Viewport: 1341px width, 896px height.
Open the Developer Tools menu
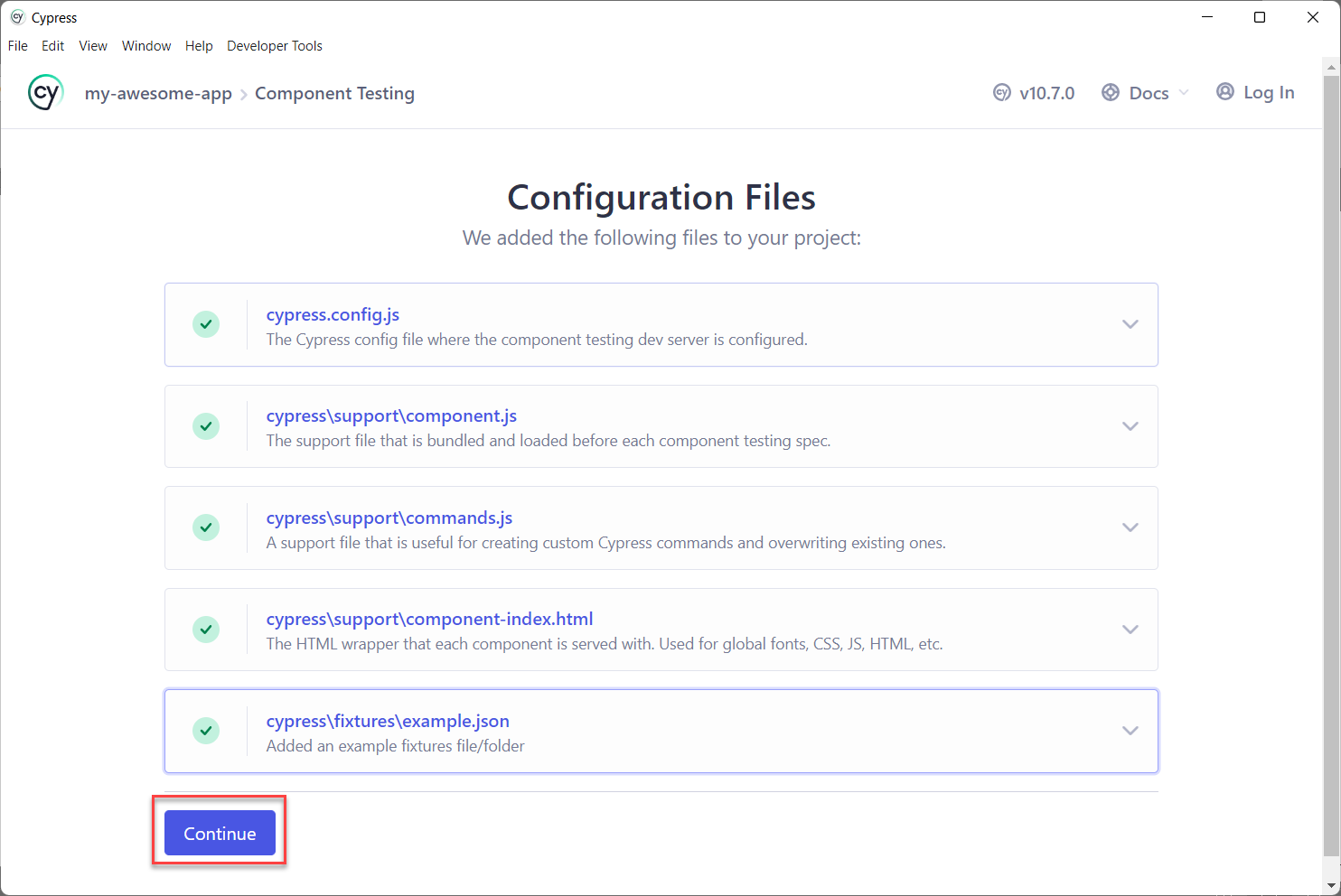pos(274,45)
